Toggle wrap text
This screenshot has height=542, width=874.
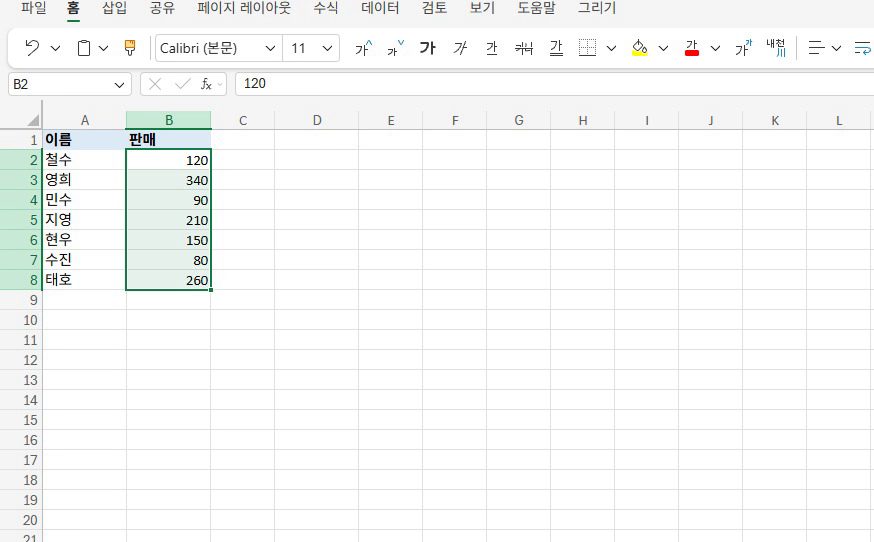[x=863, y=48]
